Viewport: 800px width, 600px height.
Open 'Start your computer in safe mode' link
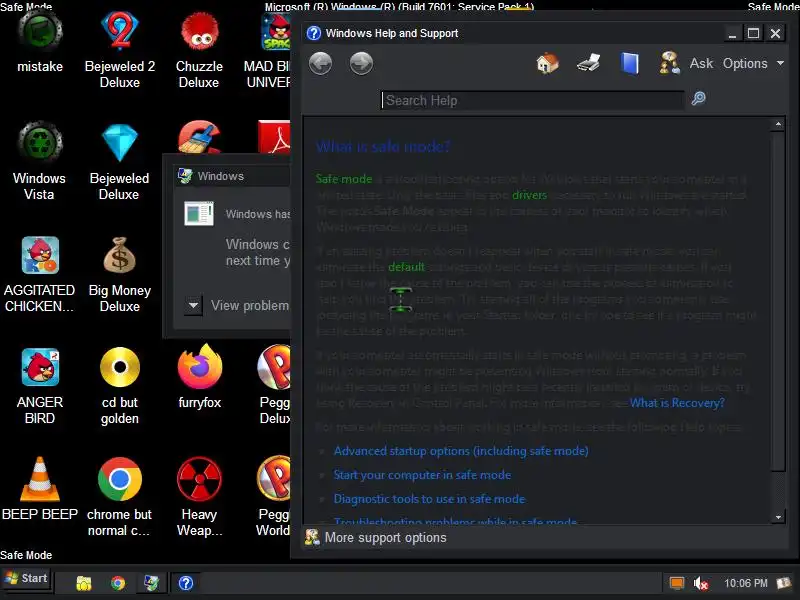(x=422, y=475)
